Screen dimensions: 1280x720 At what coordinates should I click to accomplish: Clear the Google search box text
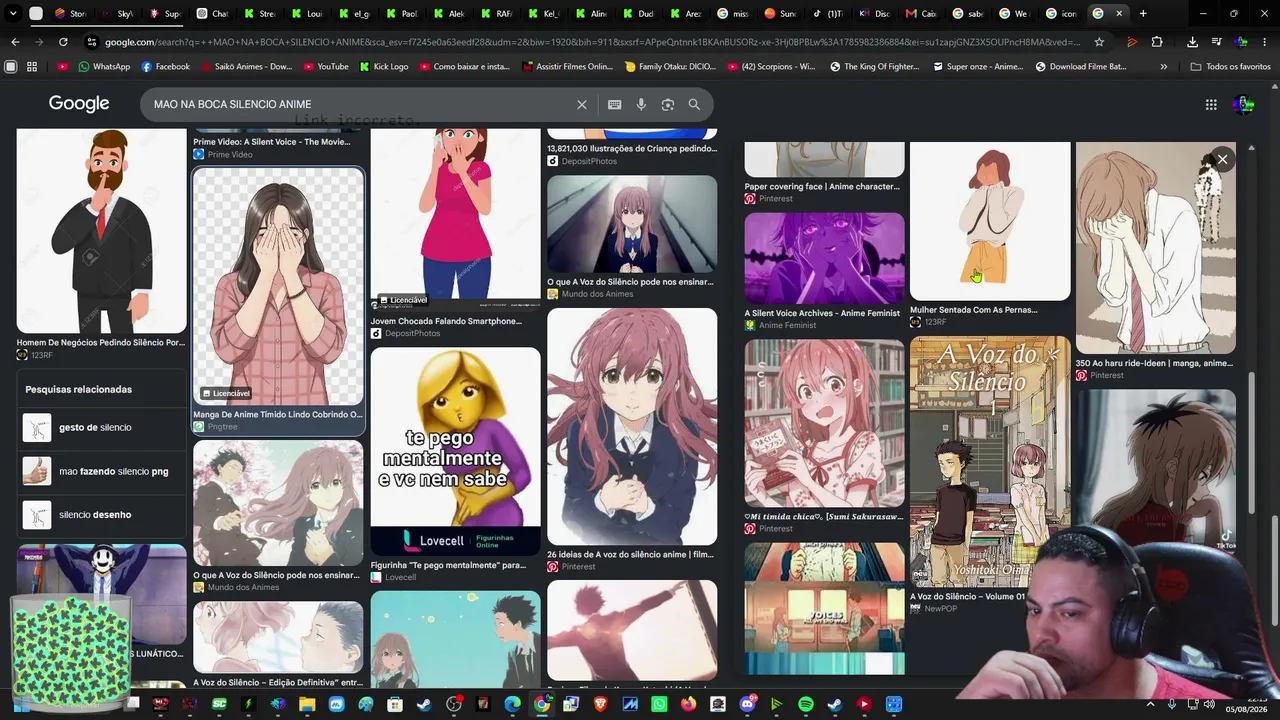click(x=582, y=105)
